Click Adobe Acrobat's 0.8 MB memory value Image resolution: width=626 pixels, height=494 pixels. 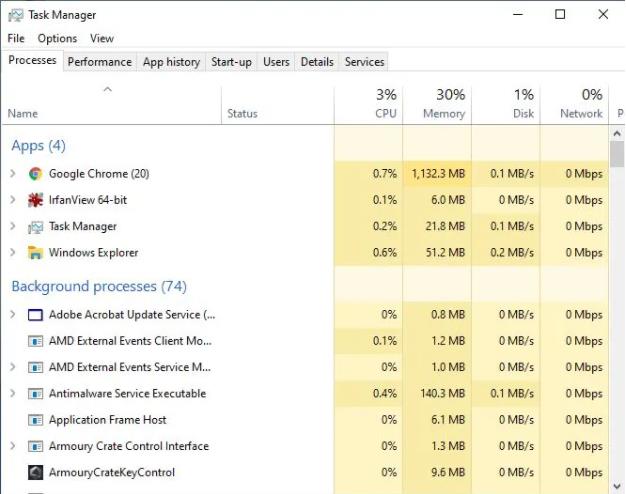(x=448, y=315)
